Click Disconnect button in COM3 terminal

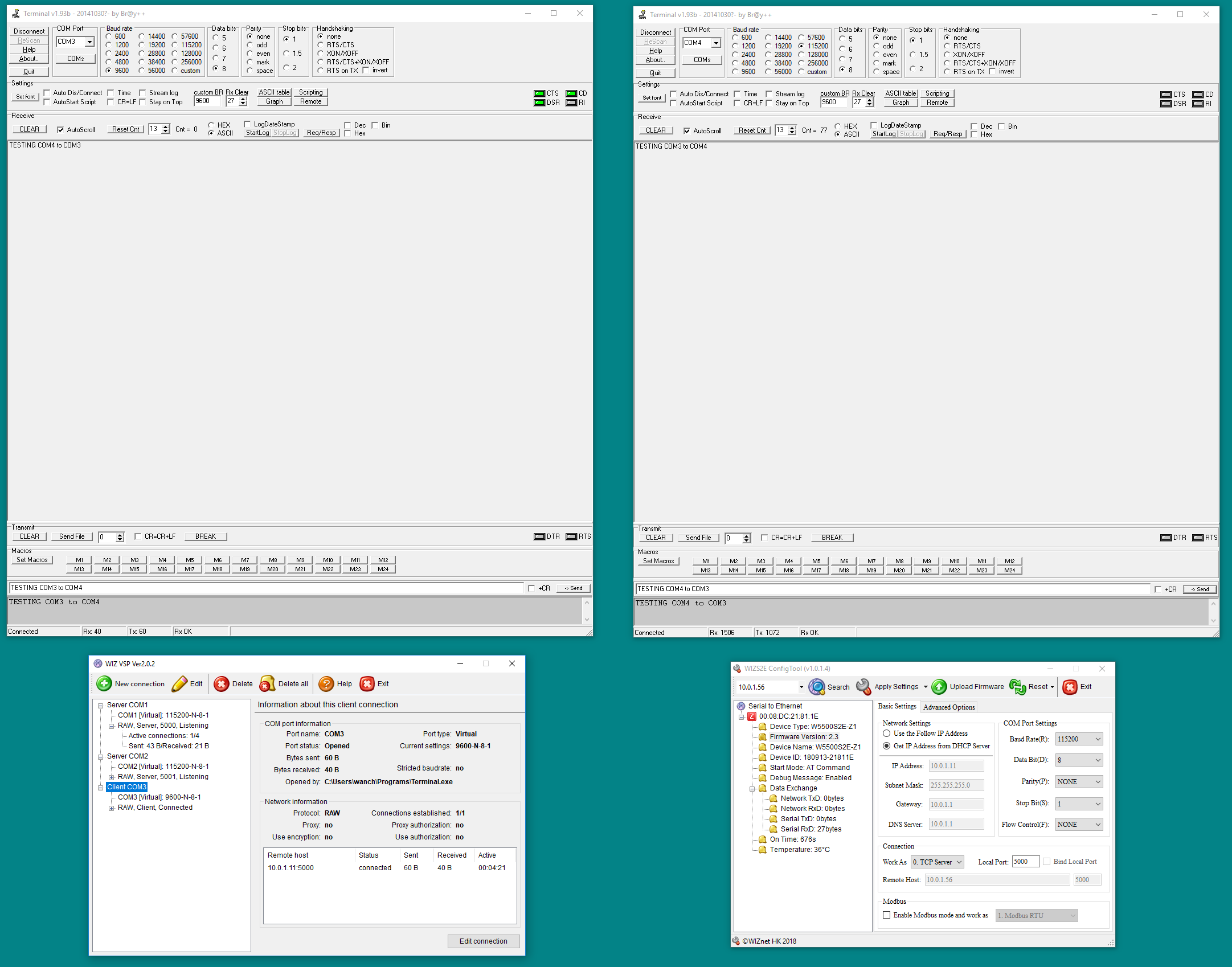coord(29,31)
